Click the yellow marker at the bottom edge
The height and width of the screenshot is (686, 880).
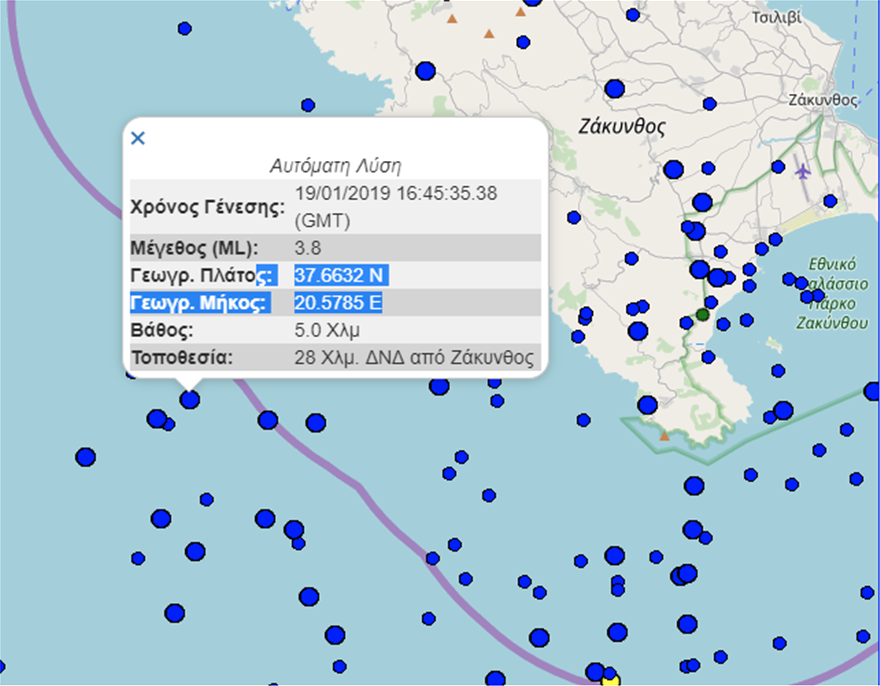tap(611, 680)
